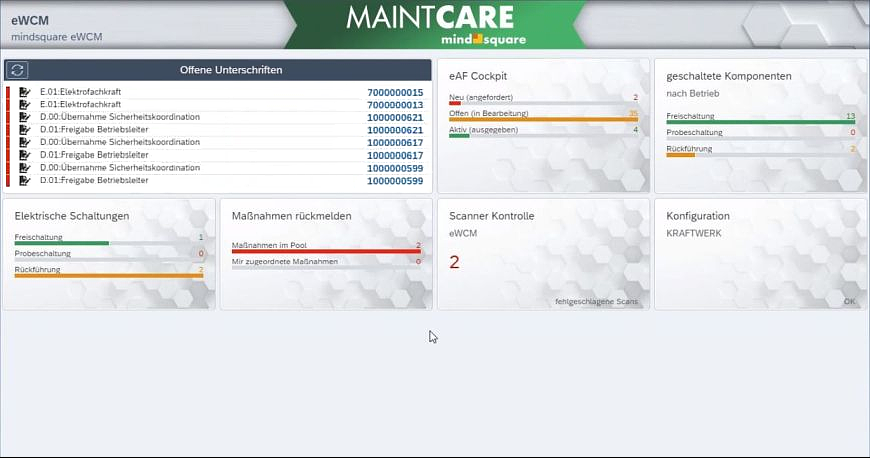
Task: Click the mindsquare eWCM subtitle
Action: coord(57,37)
